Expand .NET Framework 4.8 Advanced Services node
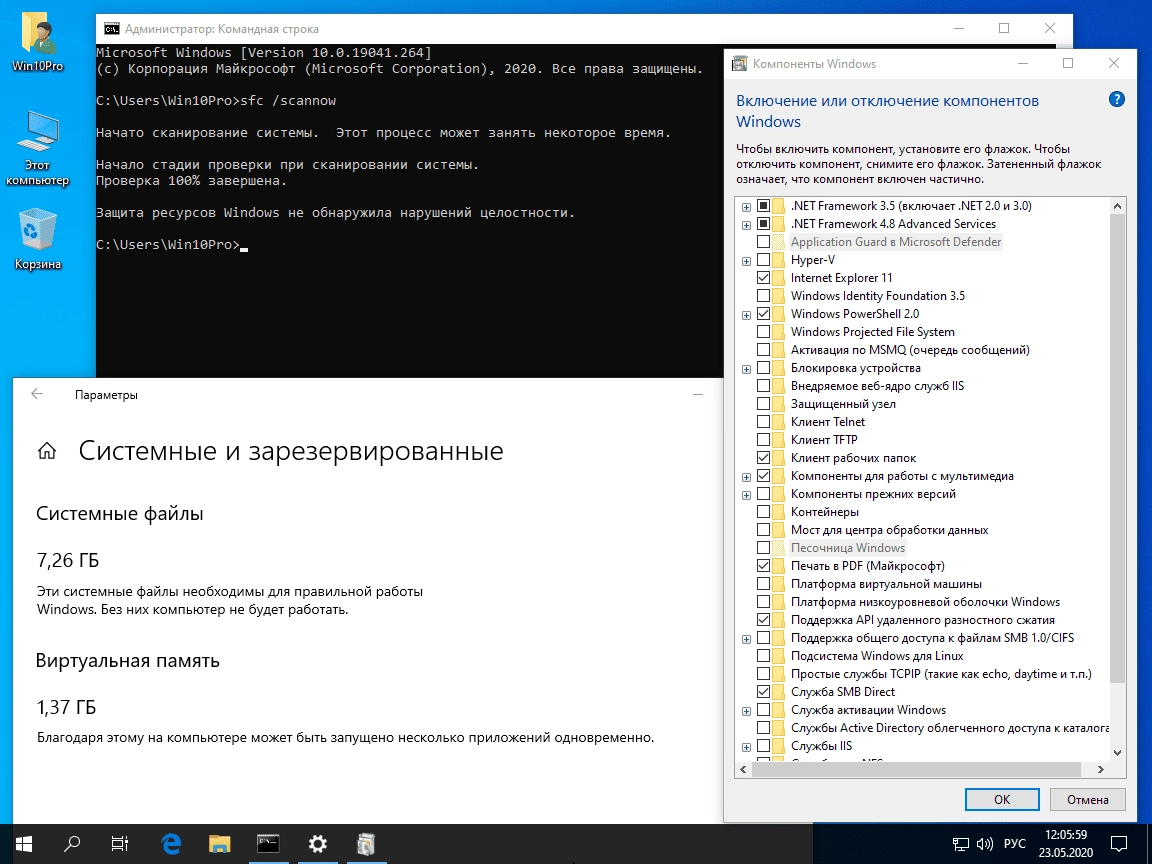Viewport: 1152px width, 864px height. tap(746, 225)
